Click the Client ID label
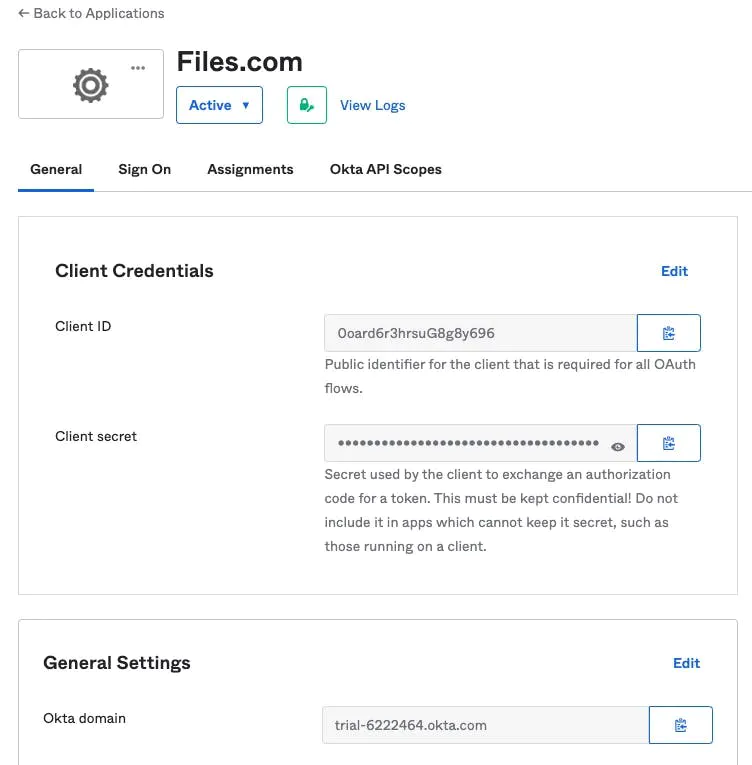The height and width of the screenshot is (765, 752). tap(83, 326)
